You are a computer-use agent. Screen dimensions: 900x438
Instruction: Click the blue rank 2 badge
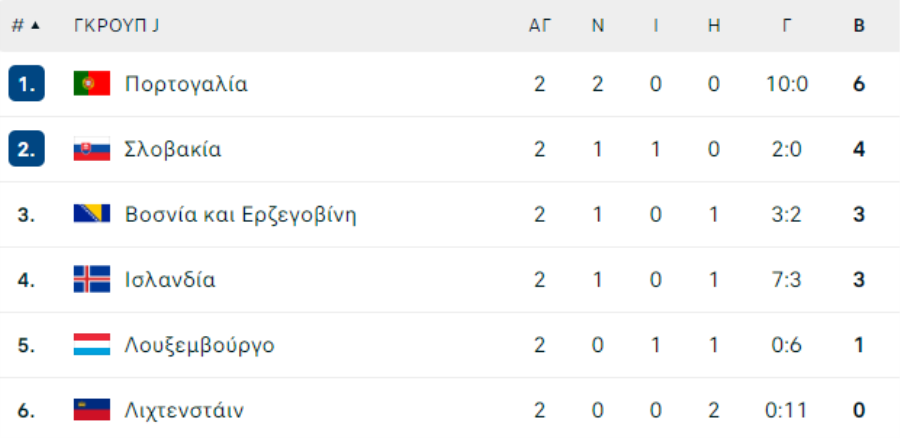coord(26,149)
